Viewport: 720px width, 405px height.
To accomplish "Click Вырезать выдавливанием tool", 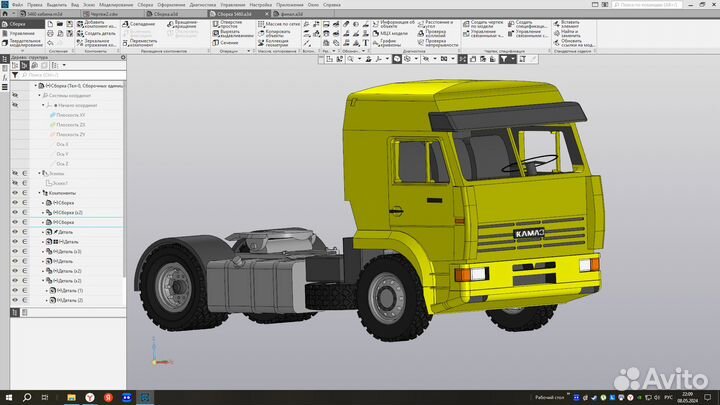I will [233, 34].
